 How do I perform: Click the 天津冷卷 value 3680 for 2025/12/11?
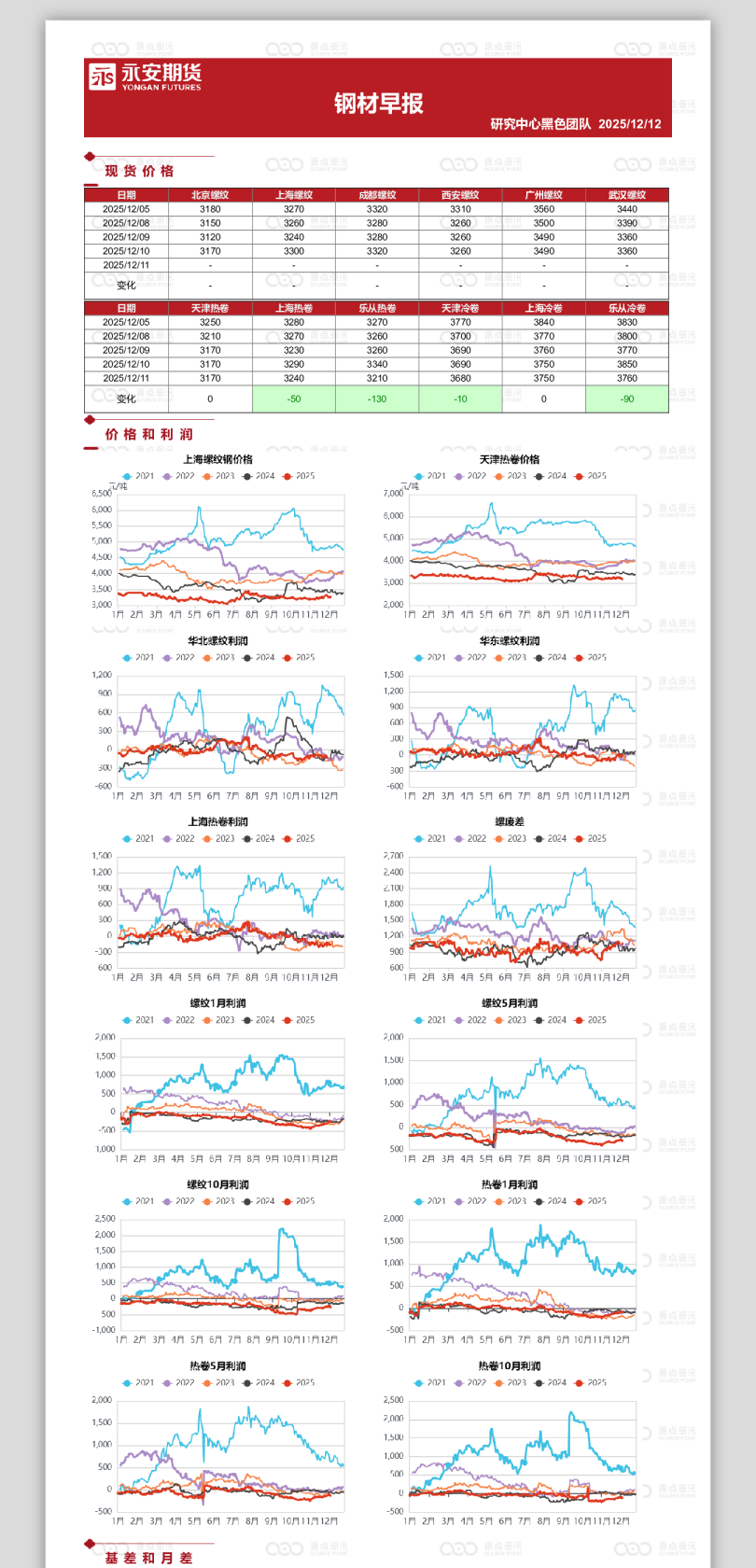click(x=460, y=378)
